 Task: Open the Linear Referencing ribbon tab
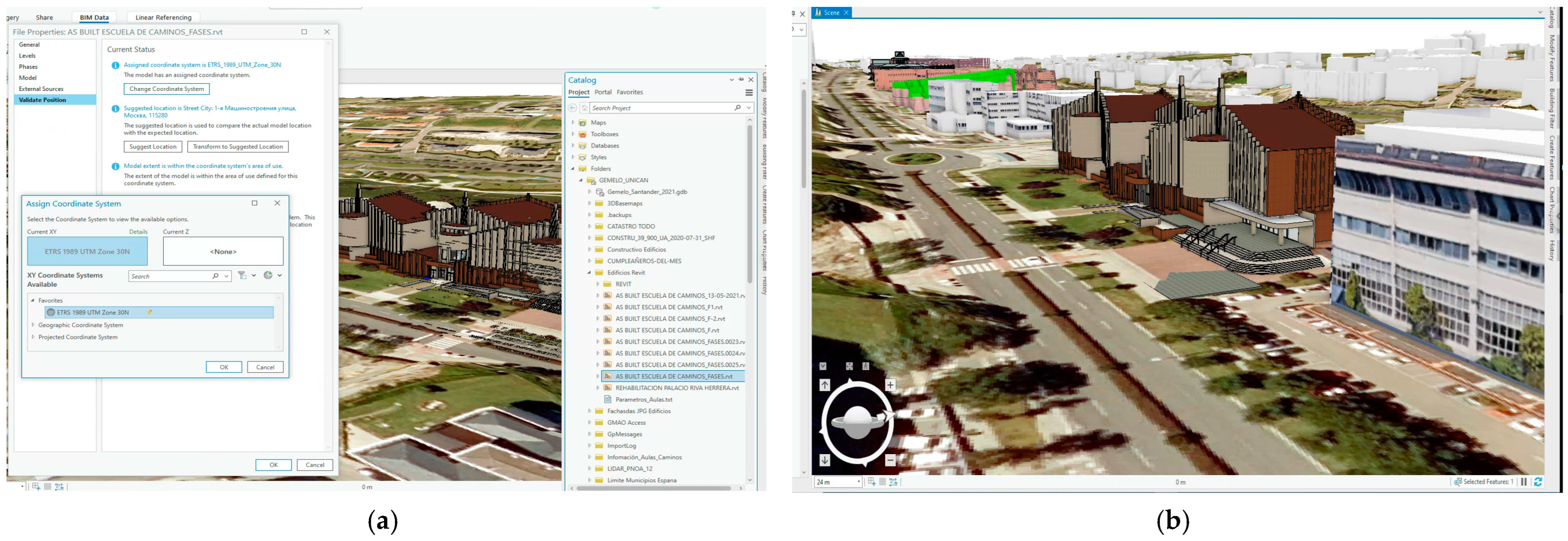pyautogui.click(x=163, y=17)
